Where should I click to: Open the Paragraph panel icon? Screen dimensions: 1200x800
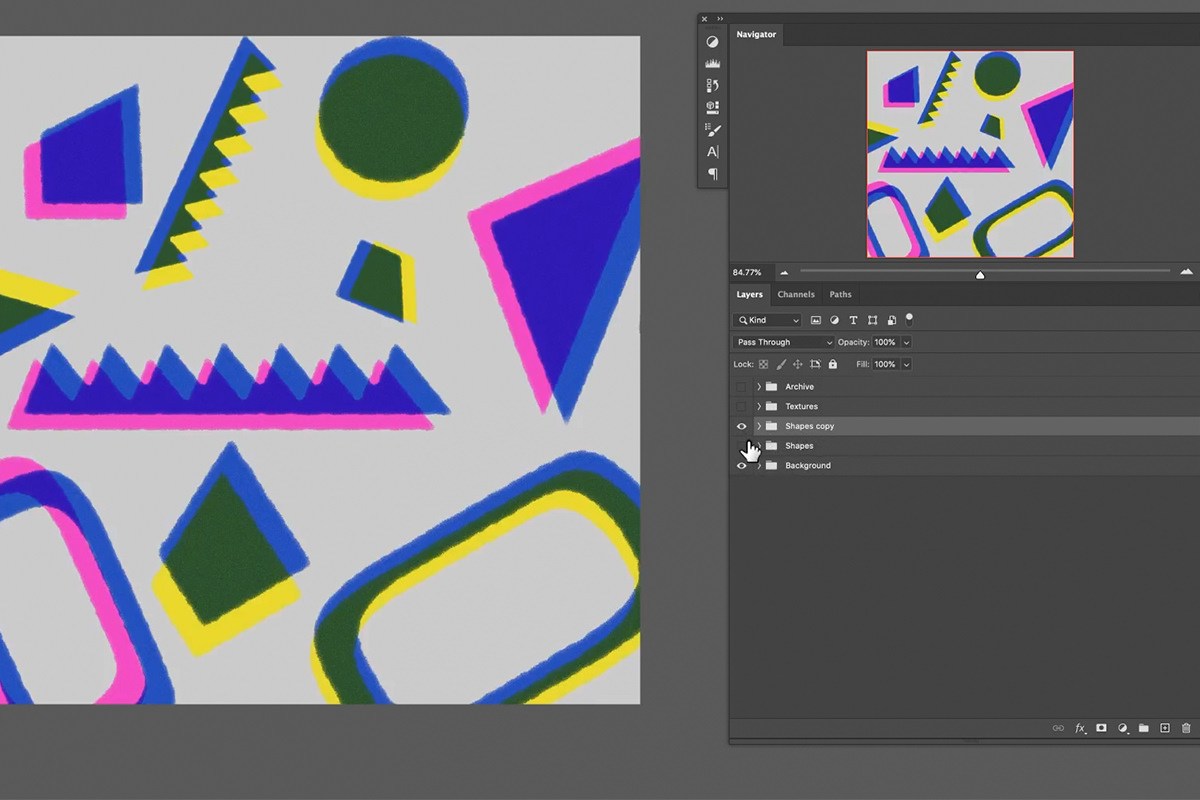tap(712, 174)
